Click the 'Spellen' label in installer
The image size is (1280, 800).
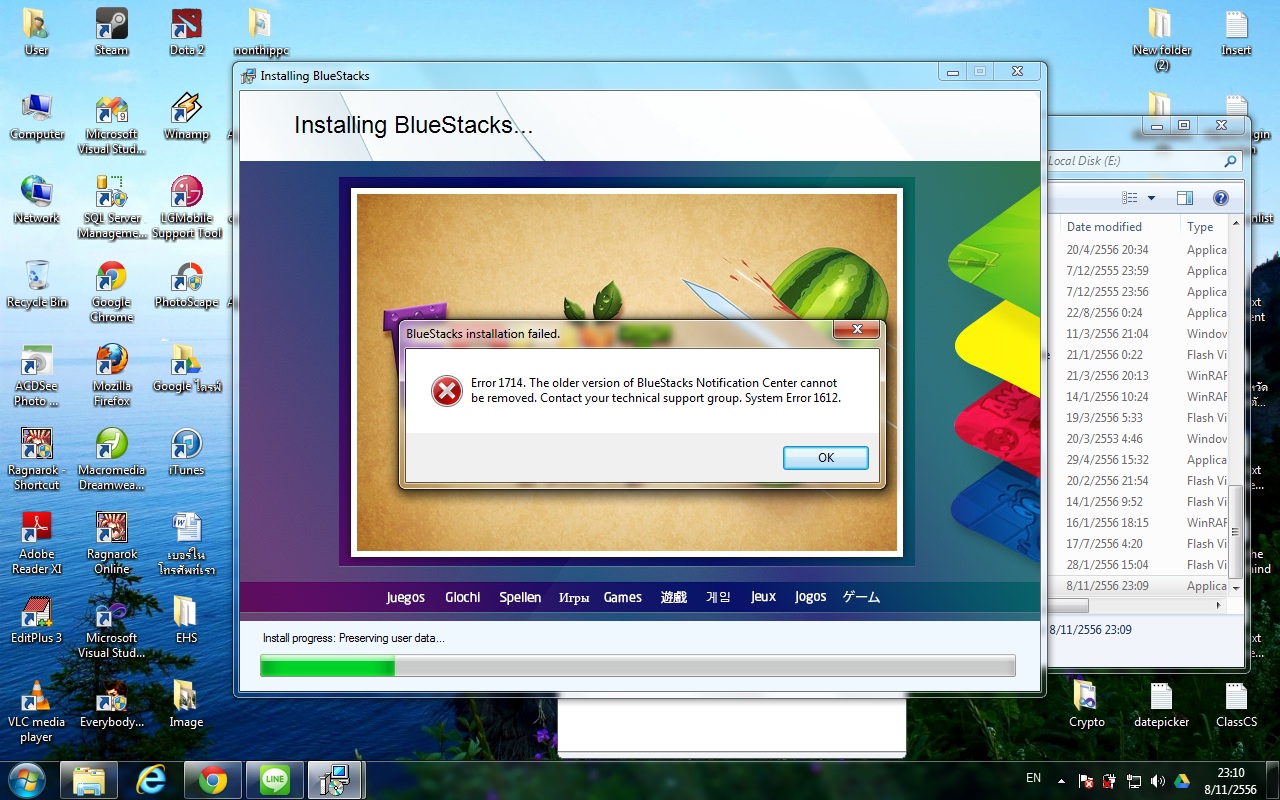click(x=520, y=597)
